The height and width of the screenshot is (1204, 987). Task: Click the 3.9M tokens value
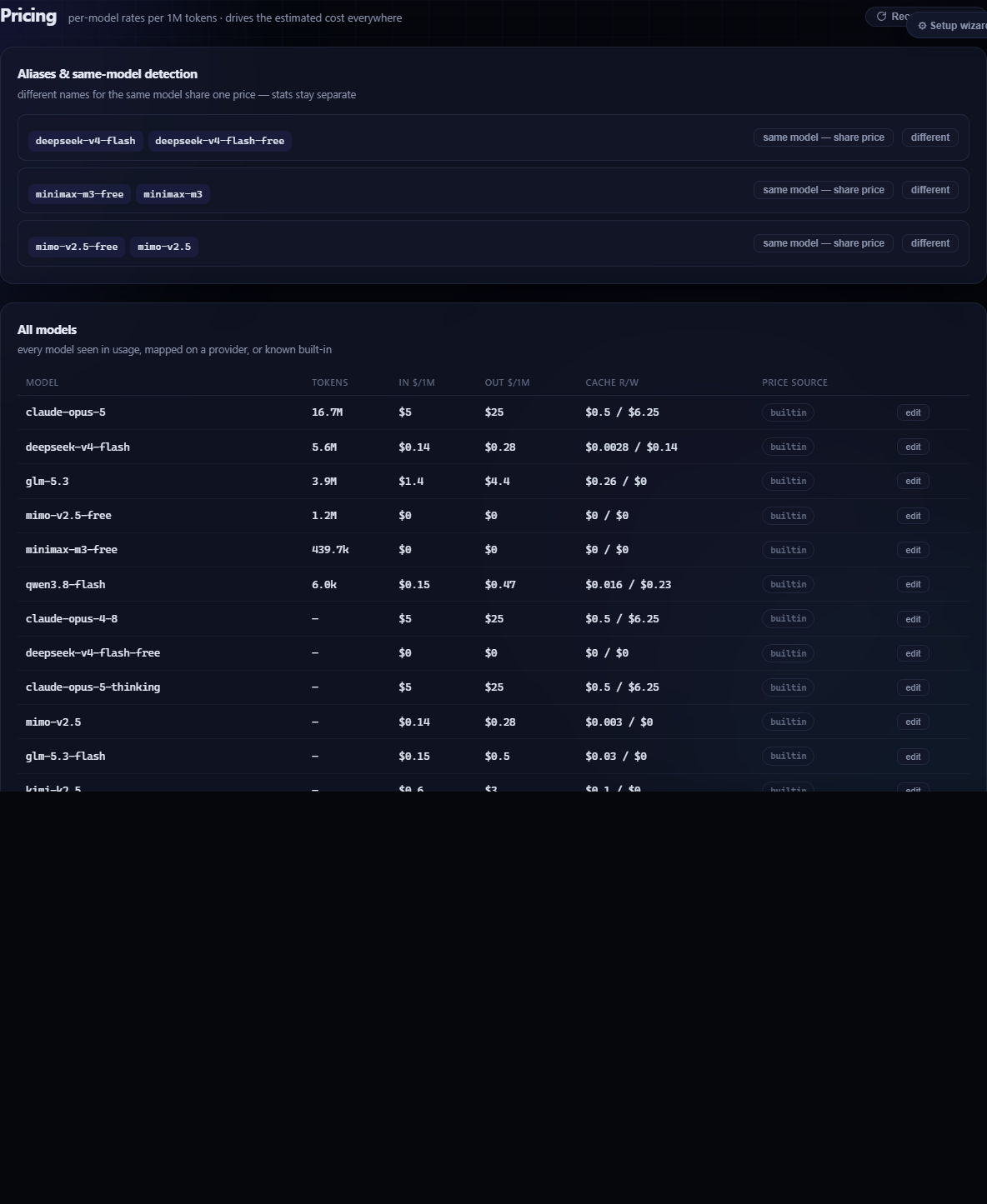click(324, 481)
